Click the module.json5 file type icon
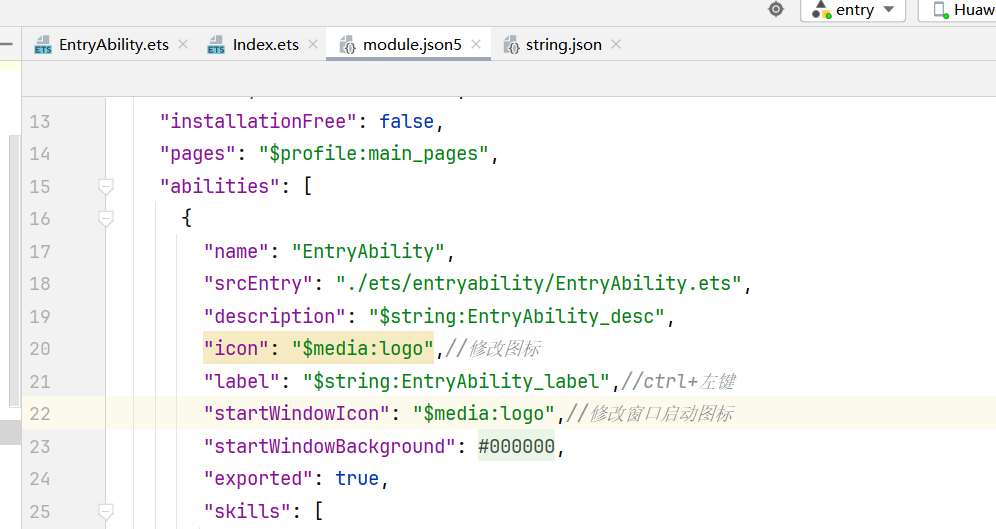 tap(347, 45)
